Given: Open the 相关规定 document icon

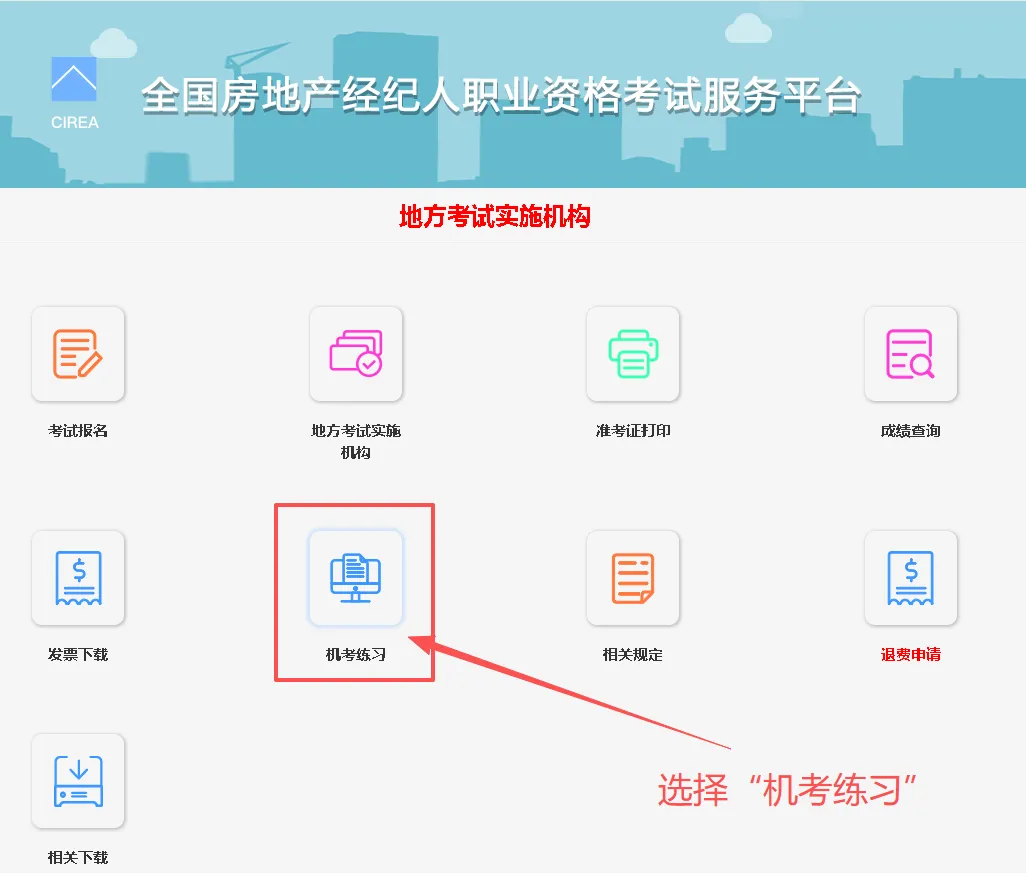Looking at the screenshot, I should (x=633, y=577).
